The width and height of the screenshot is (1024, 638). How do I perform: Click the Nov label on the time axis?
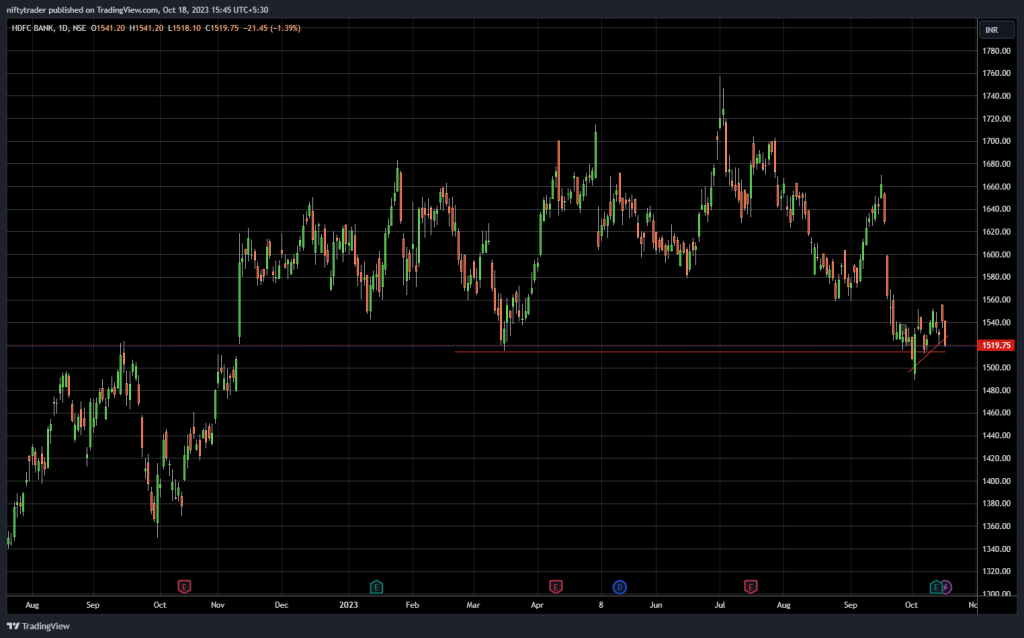point(217,605)
